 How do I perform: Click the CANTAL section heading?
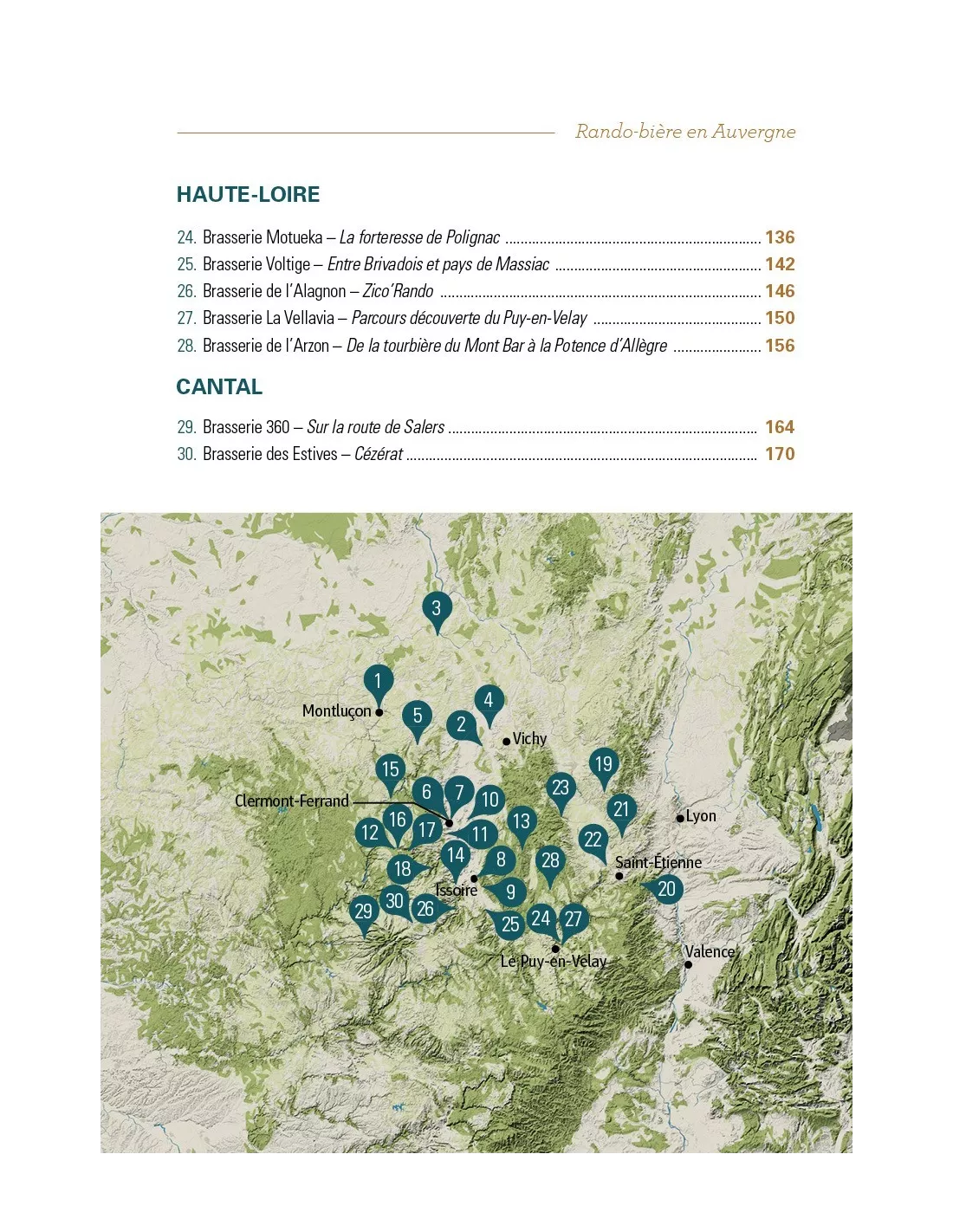click(219, 387)
